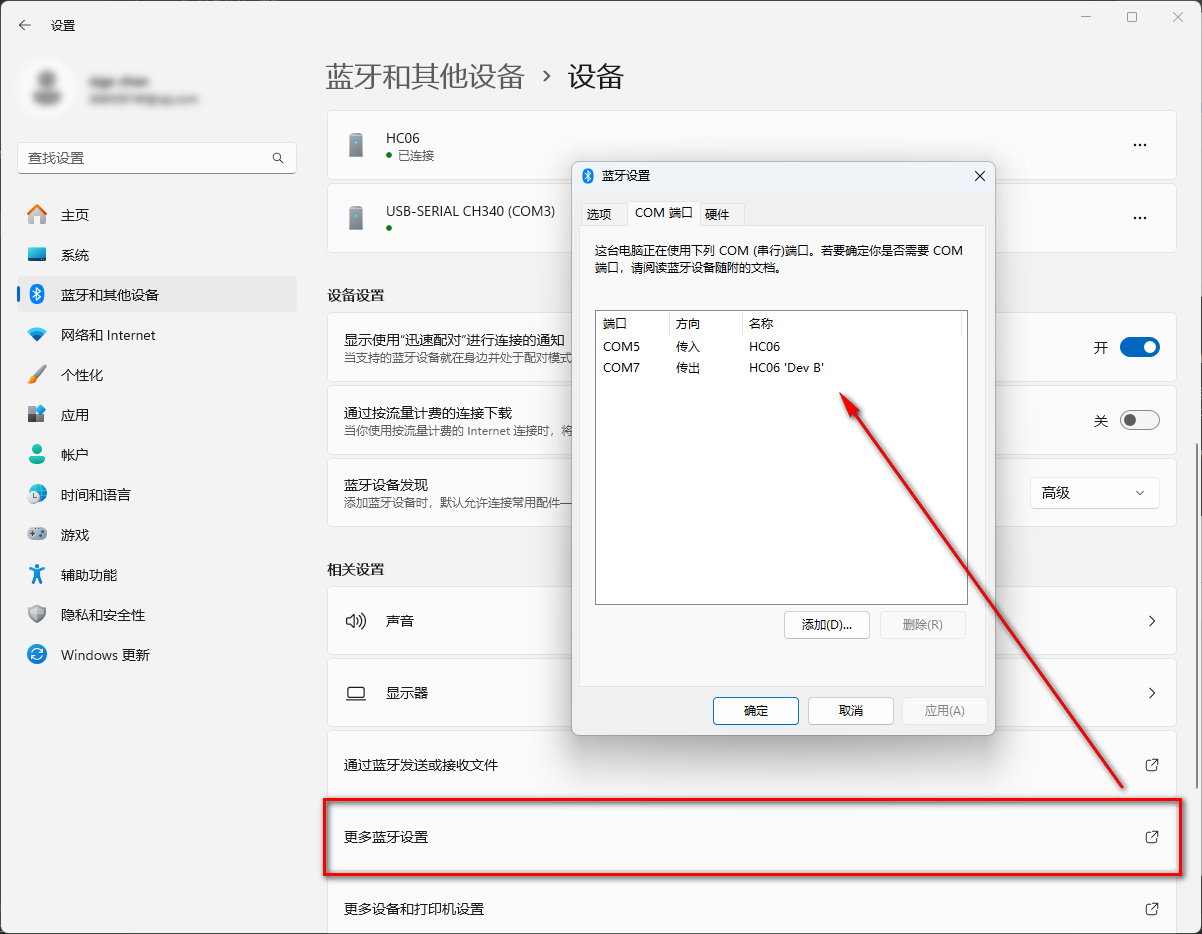This screenshot has width=1202, height=934.
Task: Enable download over metered connections toggle
Action: click(x=1139, y=420)
